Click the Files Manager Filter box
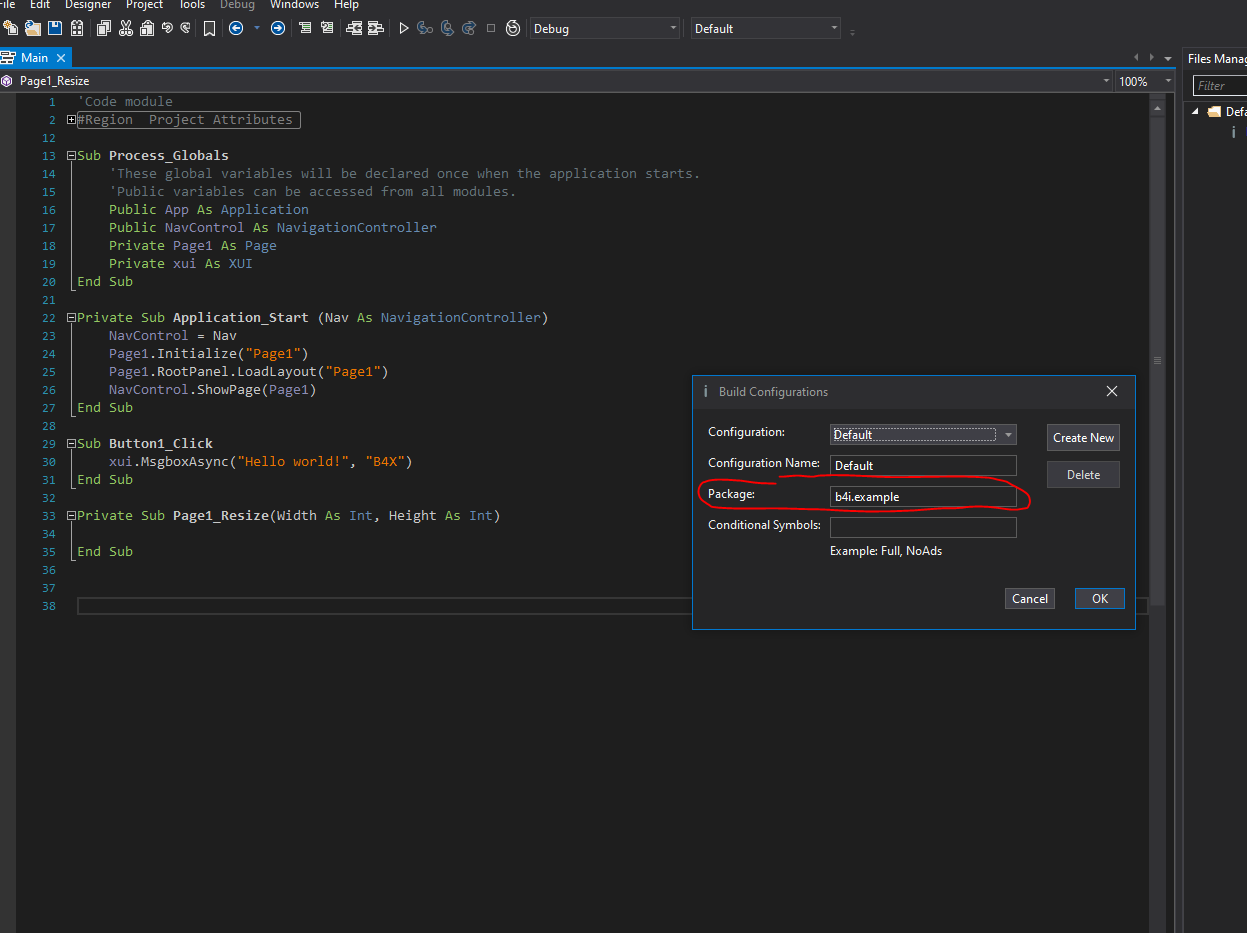The width and height of the screenshot is (1247, 933). click(x=1220, y=86)
